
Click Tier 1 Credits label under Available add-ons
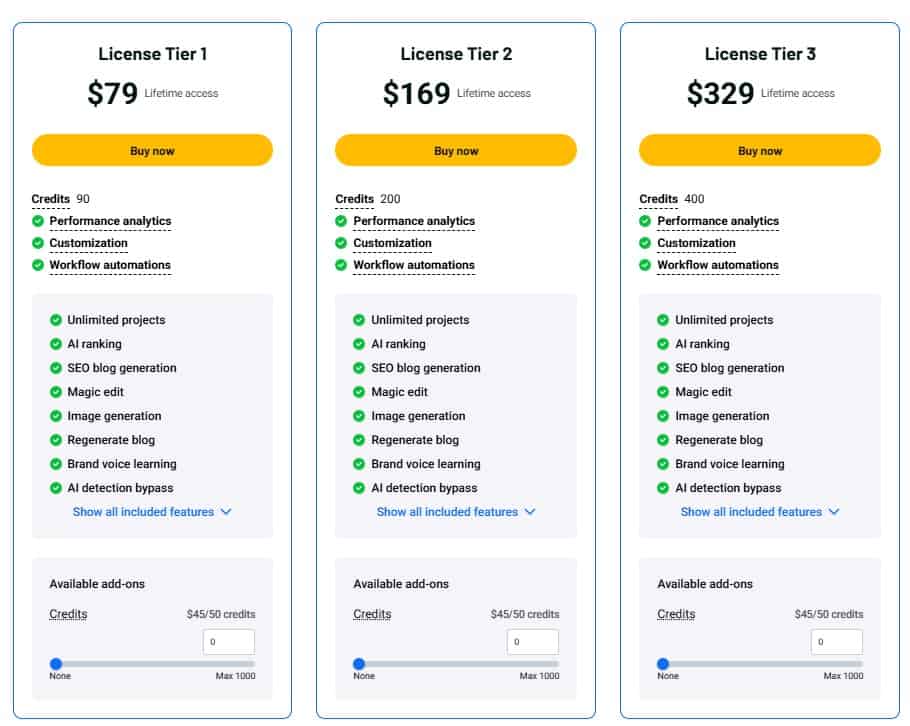click(68, 614)
